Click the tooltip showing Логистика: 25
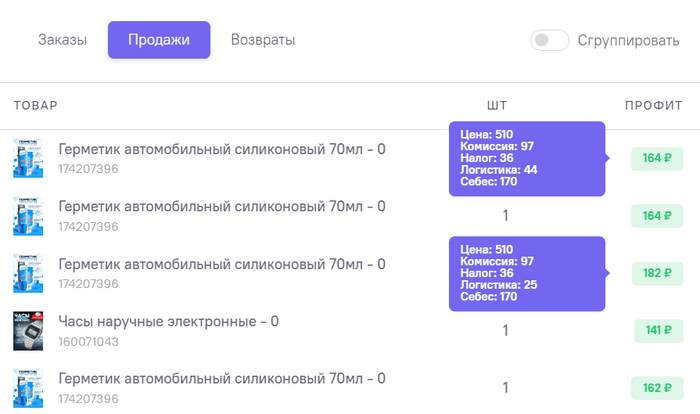This screenshot has height=414, width=700. click(x=526, y=273)
